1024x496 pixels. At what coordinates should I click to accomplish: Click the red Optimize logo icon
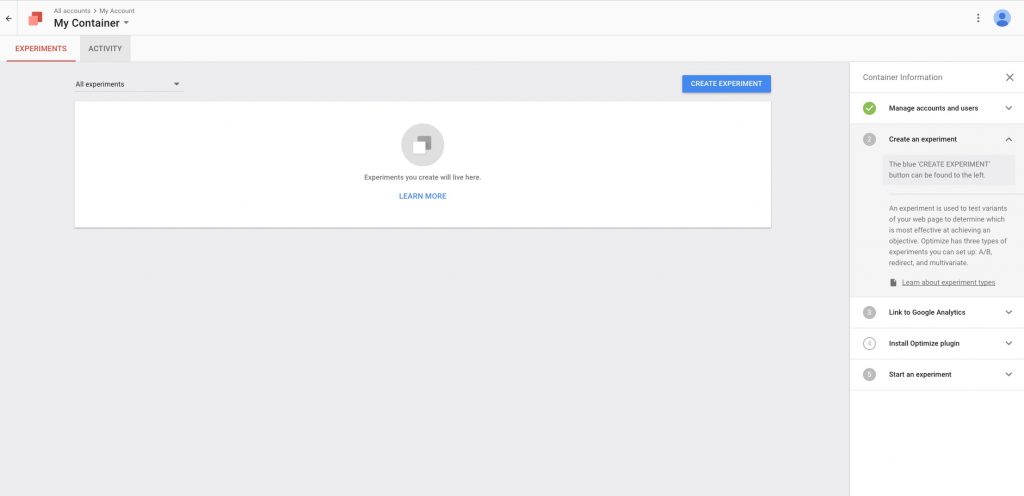(x=35, y=18)
